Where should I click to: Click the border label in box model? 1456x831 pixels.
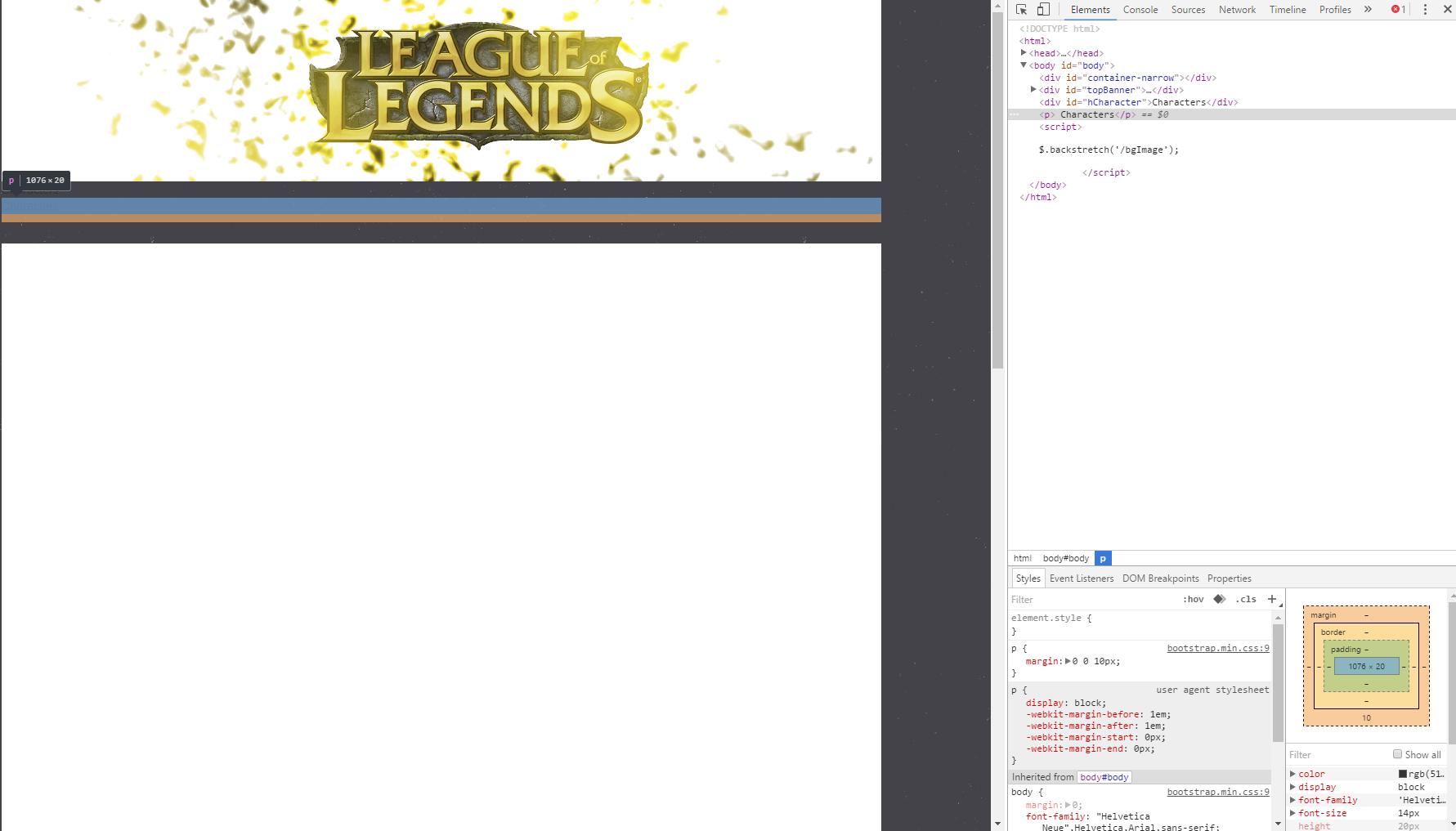pyautogui.click(x=1333, y=632)
